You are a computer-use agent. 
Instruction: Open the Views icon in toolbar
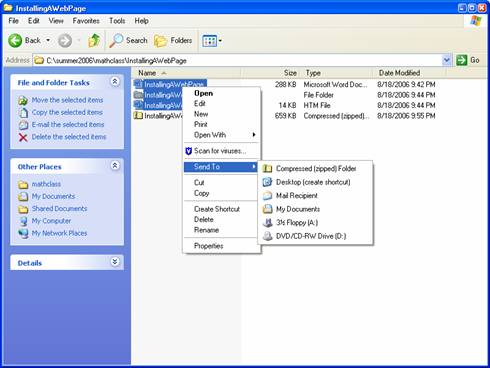point(209,41)
